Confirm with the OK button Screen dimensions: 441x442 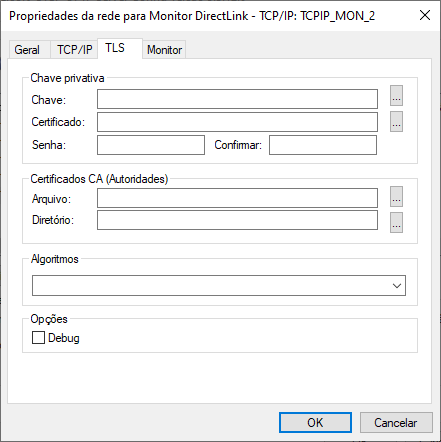tap(315, 423)
